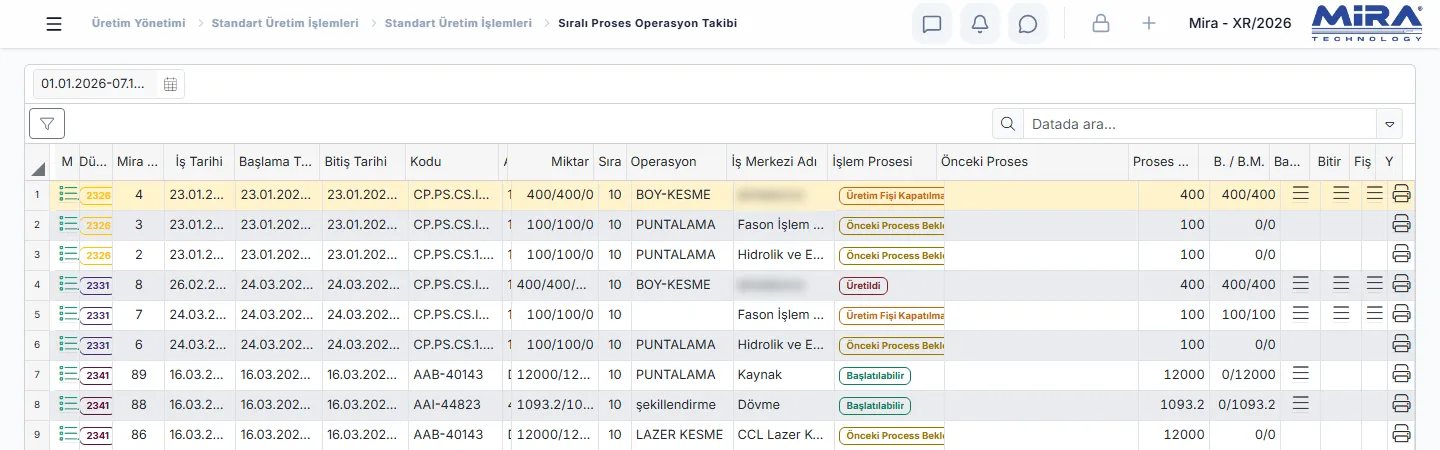This screenshot has height=450, width=1440.
Task: Click 'Üretim Fişi Kapatılma' status in row 1
Action: pos(892,195)
